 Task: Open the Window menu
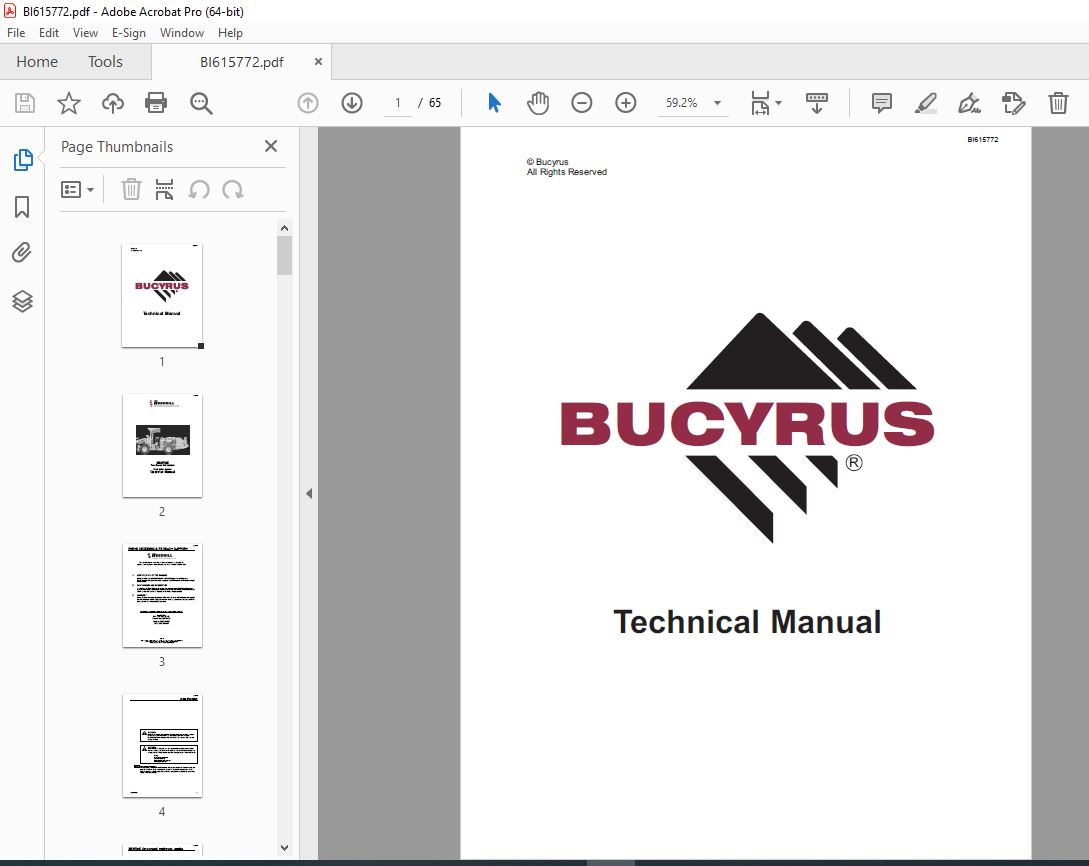(x=182, y=33)
